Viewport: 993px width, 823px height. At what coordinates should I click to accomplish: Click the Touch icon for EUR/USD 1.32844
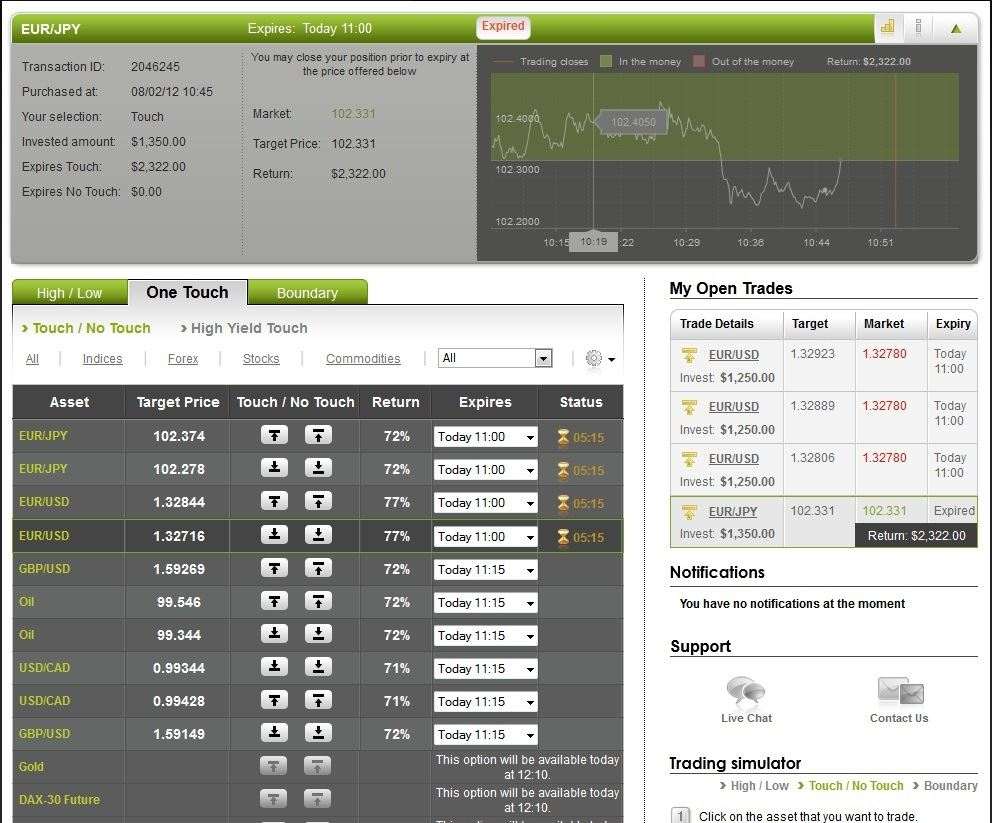point(272,502)
